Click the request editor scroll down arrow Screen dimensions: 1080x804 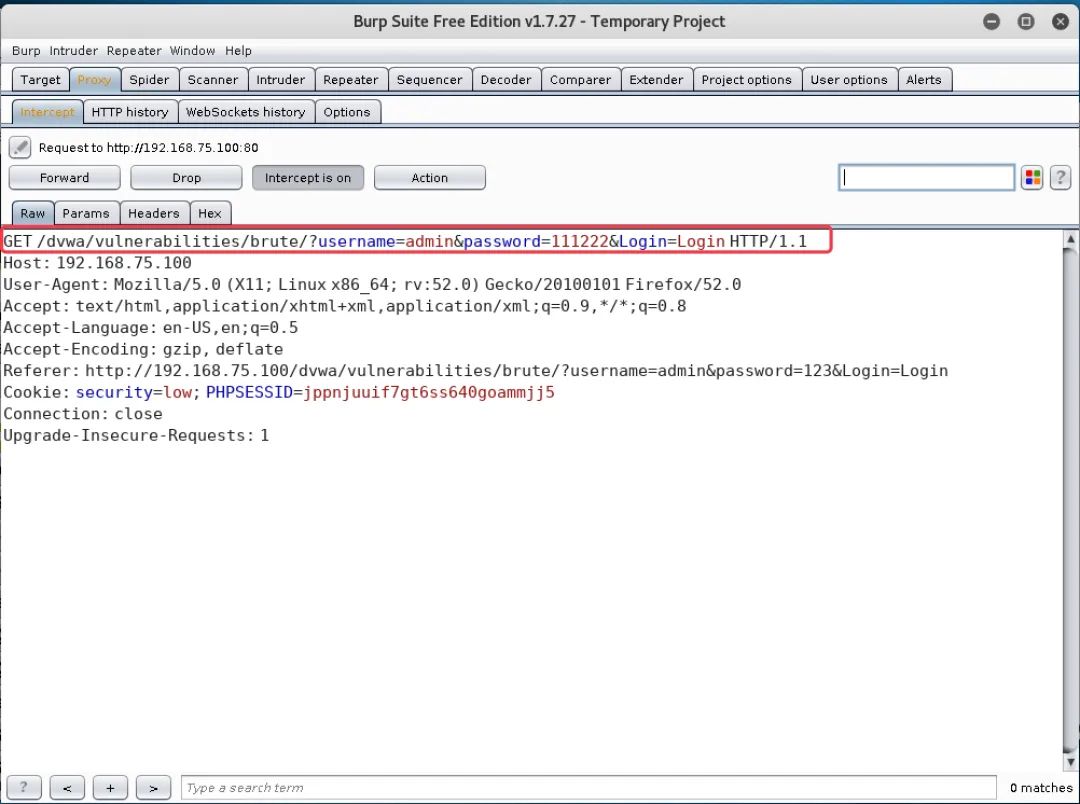coord(1070,761)
